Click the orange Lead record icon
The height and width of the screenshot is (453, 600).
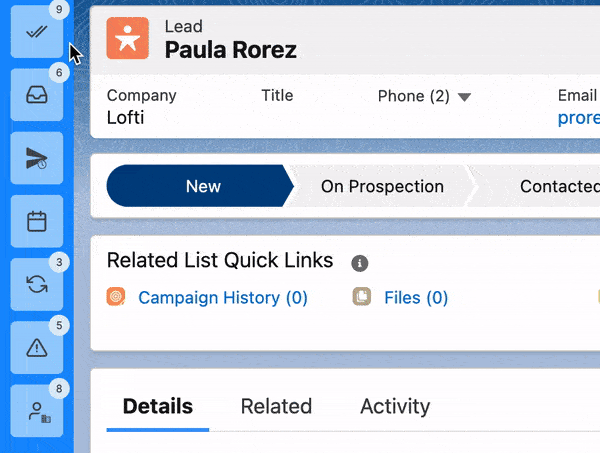127,38
